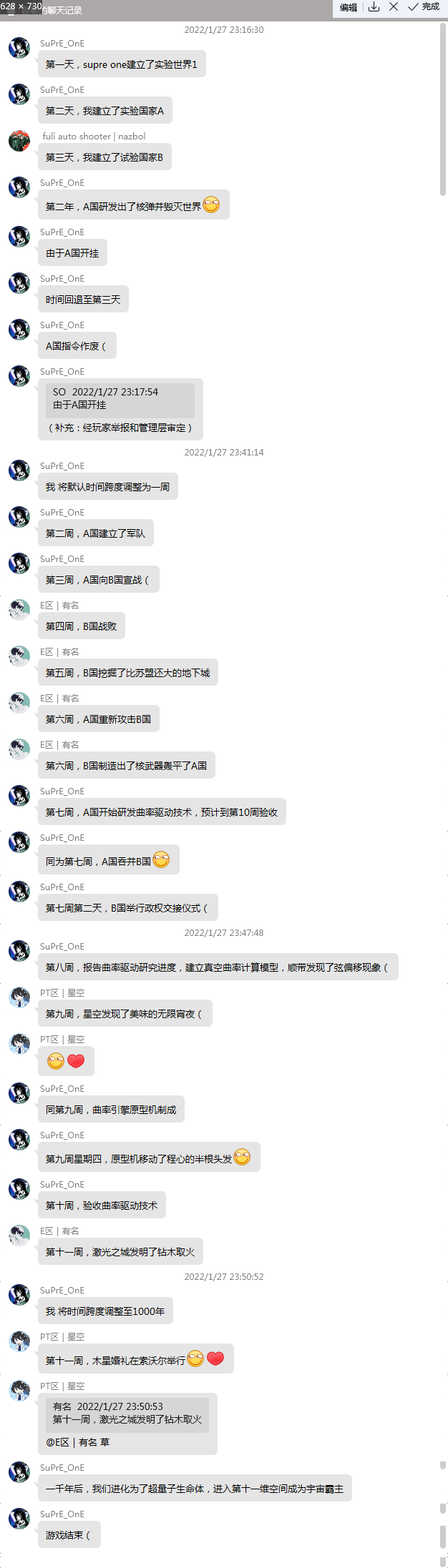Click the 'PT区 | 星空' name above the emoji-only message
This screenshot has width=448, height=1568.
click(x=62, y=1040)
